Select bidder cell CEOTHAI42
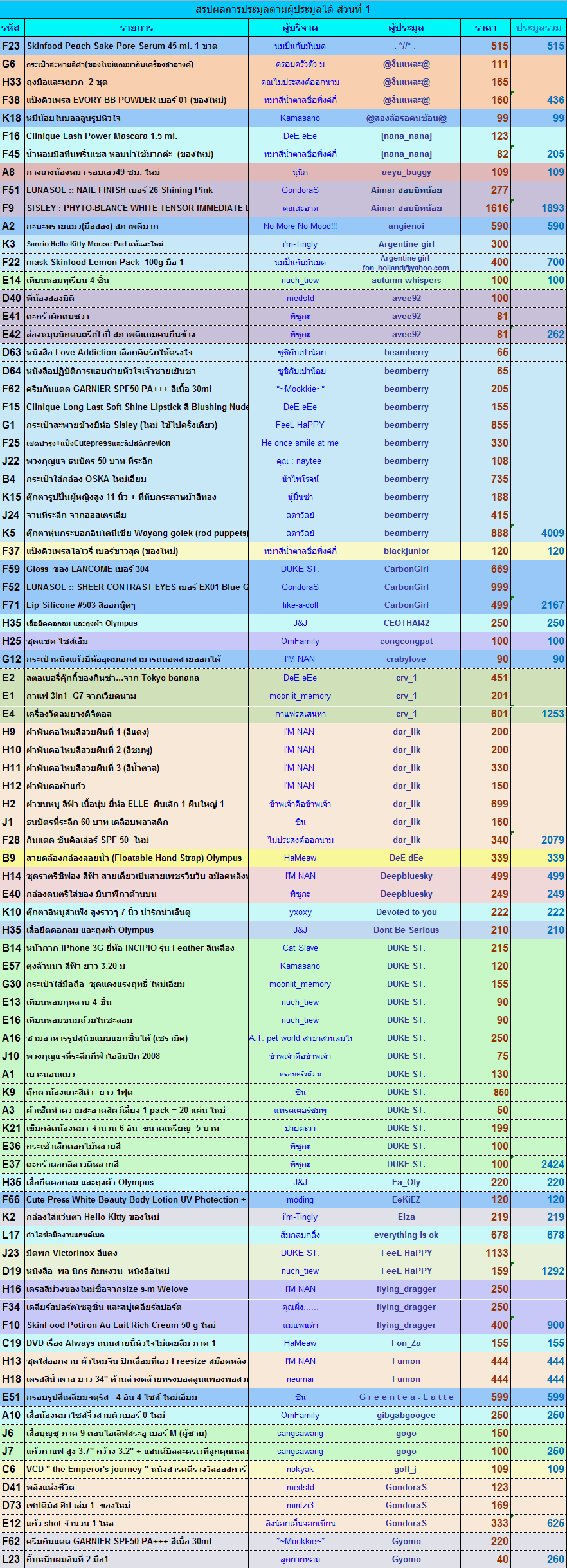This screenshot has height=1568, width=567. 406,623
